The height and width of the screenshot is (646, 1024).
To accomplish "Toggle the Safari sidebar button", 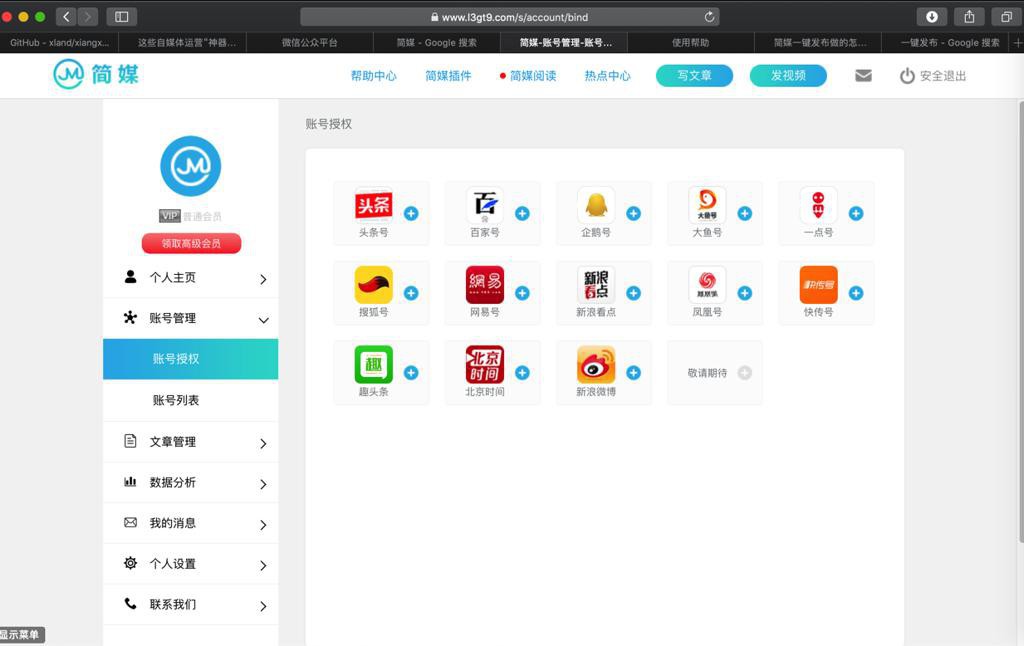I will (x=121, y=17).
